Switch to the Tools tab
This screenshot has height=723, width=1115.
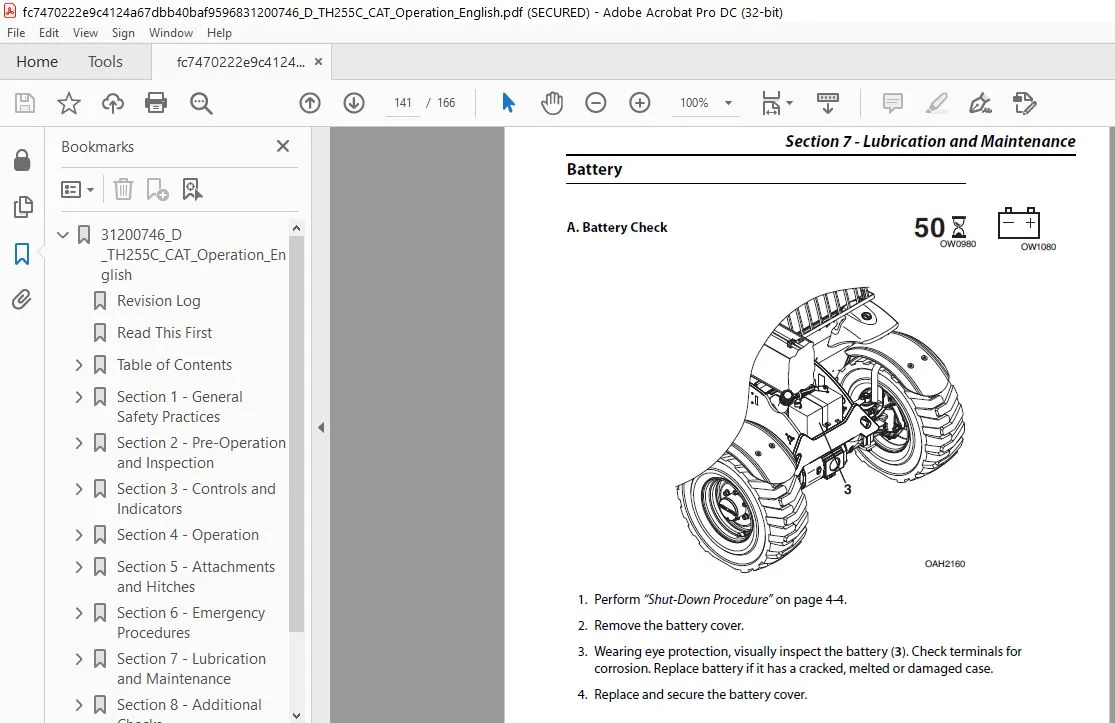tap(105, 62)
